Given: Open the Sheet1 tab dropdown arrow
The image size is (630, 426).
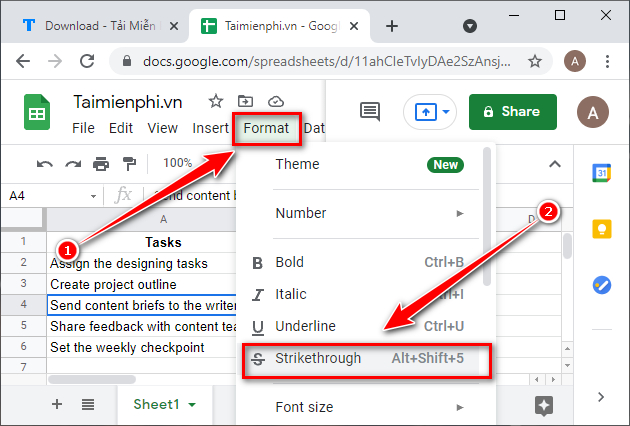Looking at the screenshot, I should coord(192,405).
